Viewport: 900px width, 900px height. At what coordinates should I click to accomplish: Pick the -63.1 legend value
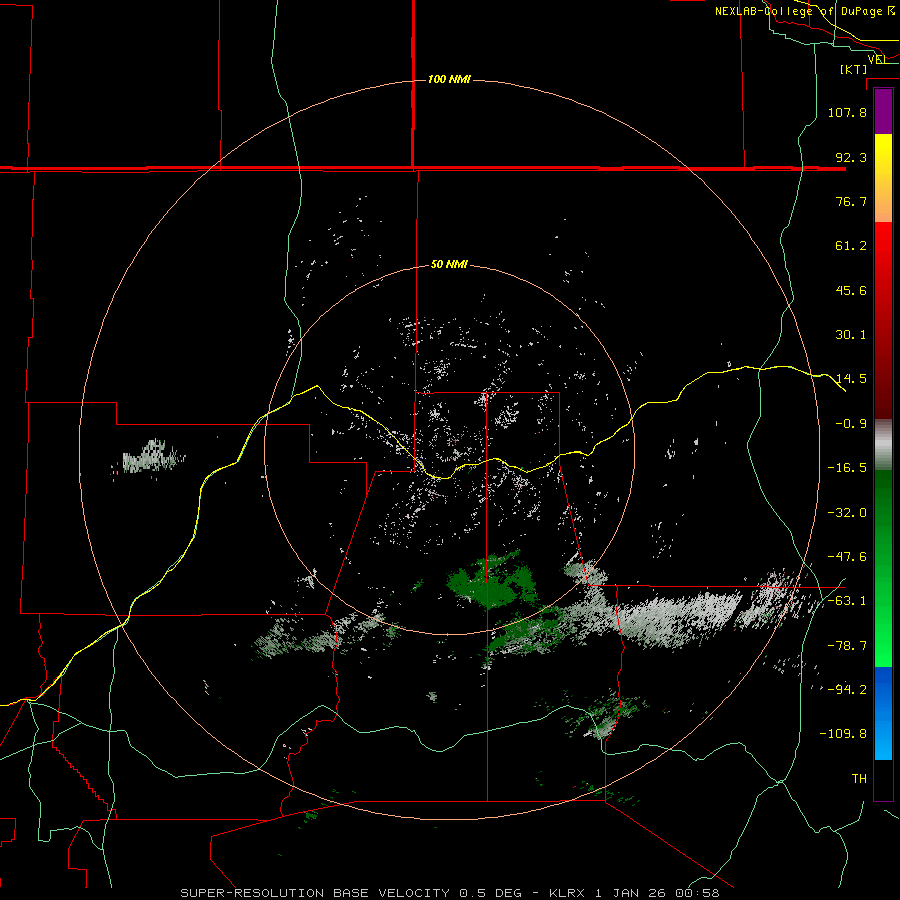click(x=847, y=601)
